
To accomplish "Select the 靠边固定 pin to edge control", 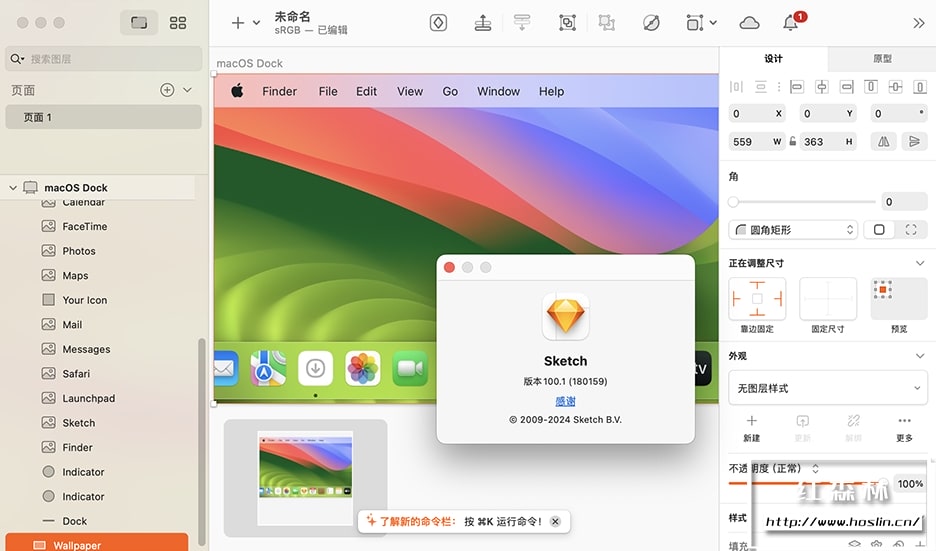I will tap(757, 298).
